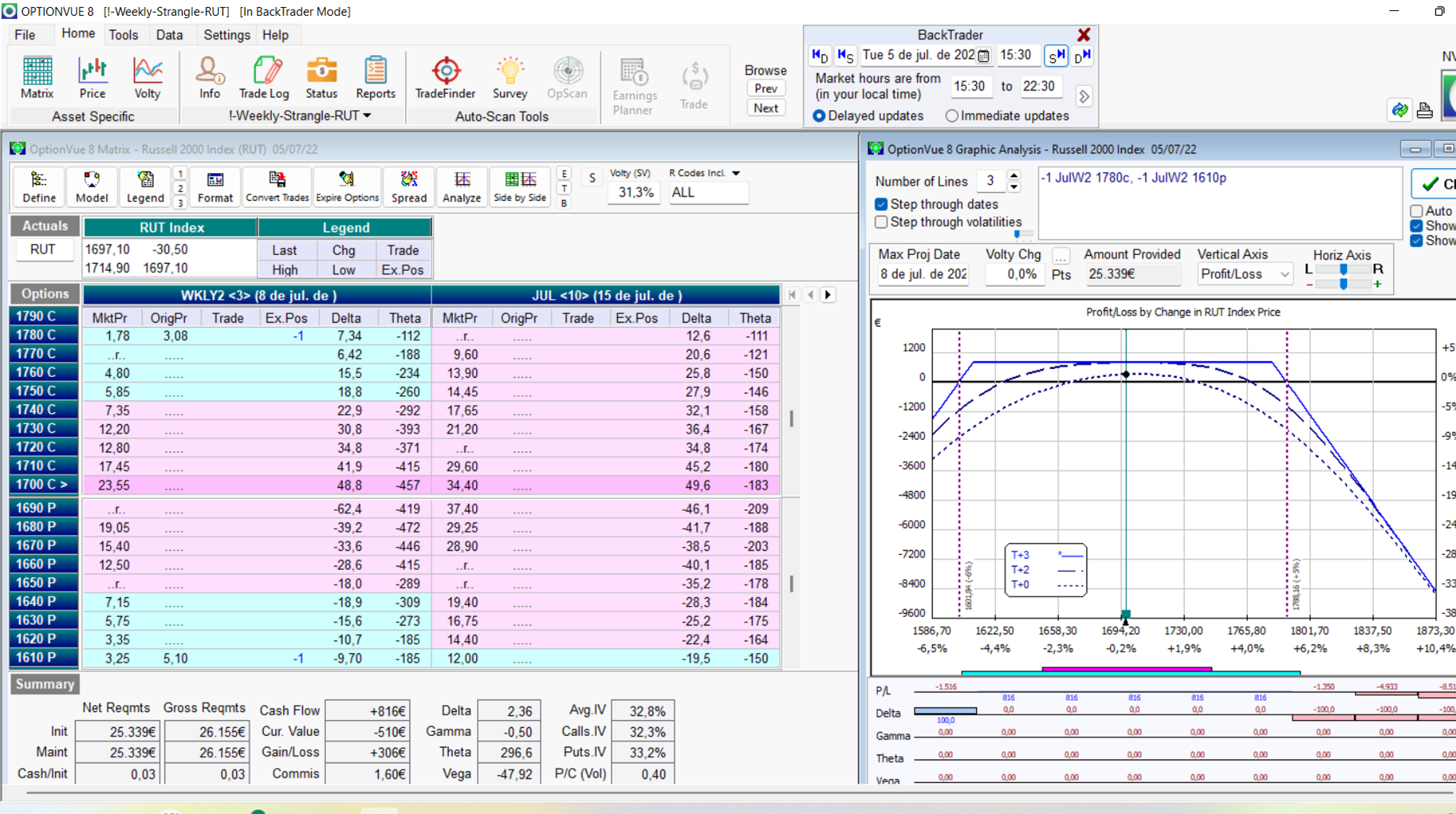Image resolution: width=1456 pixels, height=814 pixels.
Task: Adjust the lower Horiz Axis slider
Action: click(x=1343, y=285)
